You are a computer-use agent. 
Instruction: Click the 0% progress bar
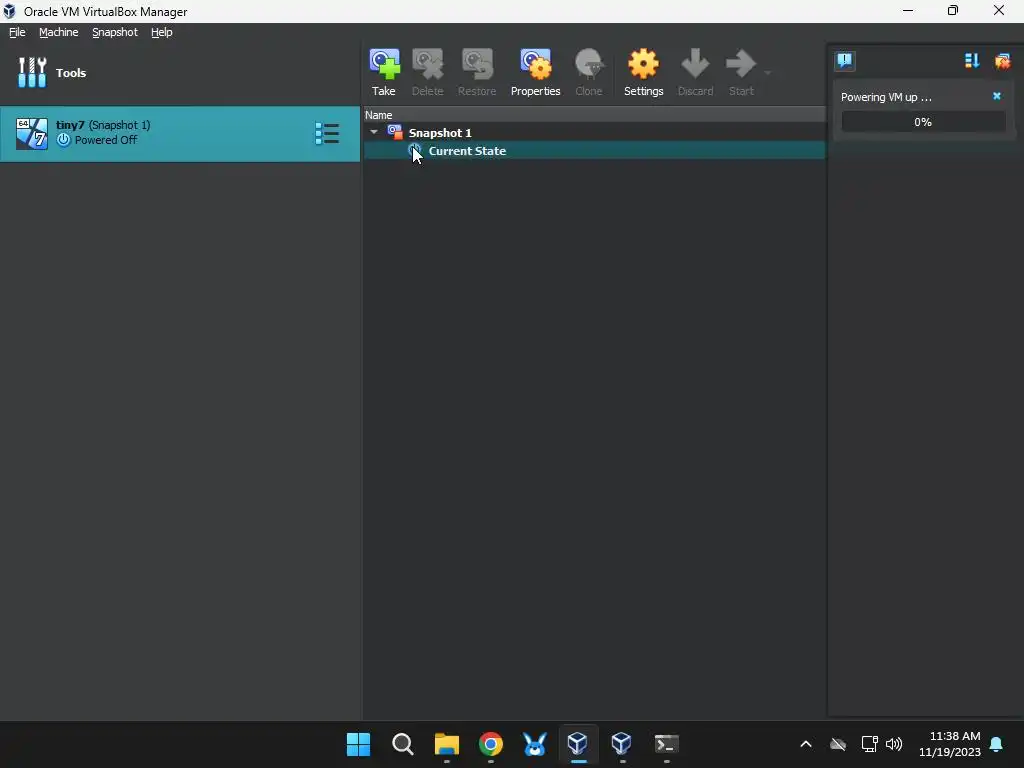coord(923,122)
